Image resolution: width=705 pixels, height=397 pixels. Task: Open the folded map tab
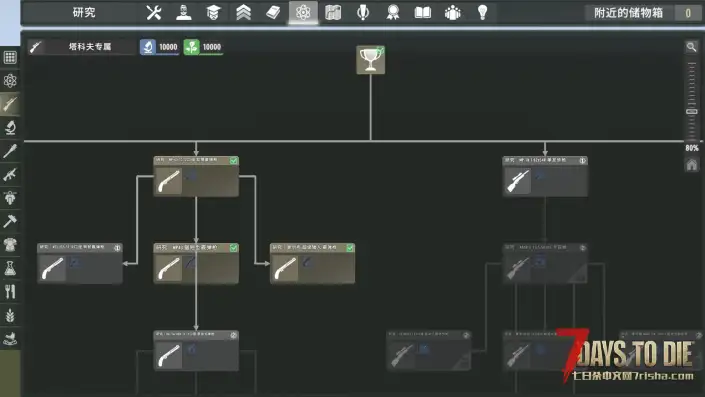click(x=333, y=13)
